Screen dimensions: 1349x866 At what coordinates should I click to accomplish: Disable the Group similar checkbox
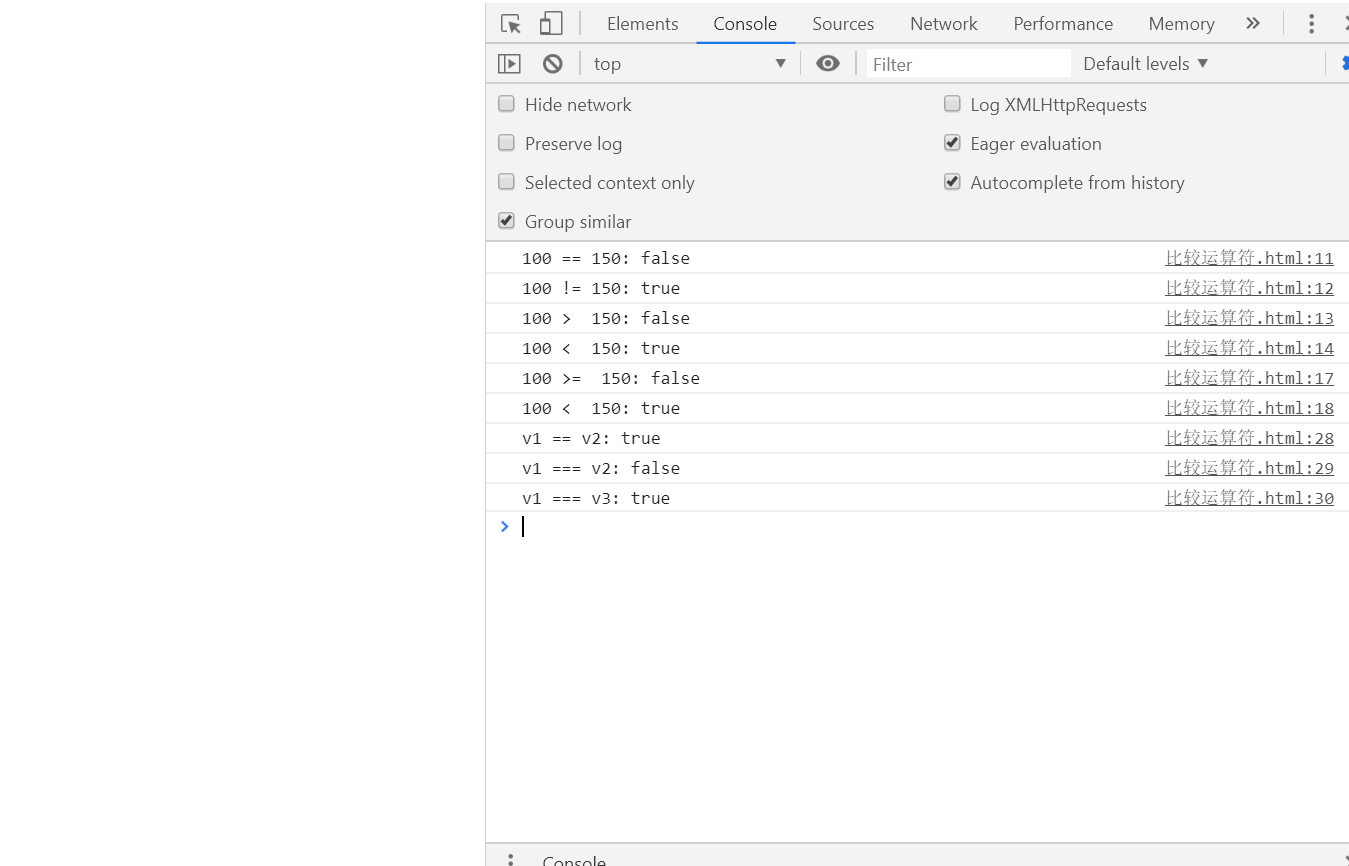507,221
